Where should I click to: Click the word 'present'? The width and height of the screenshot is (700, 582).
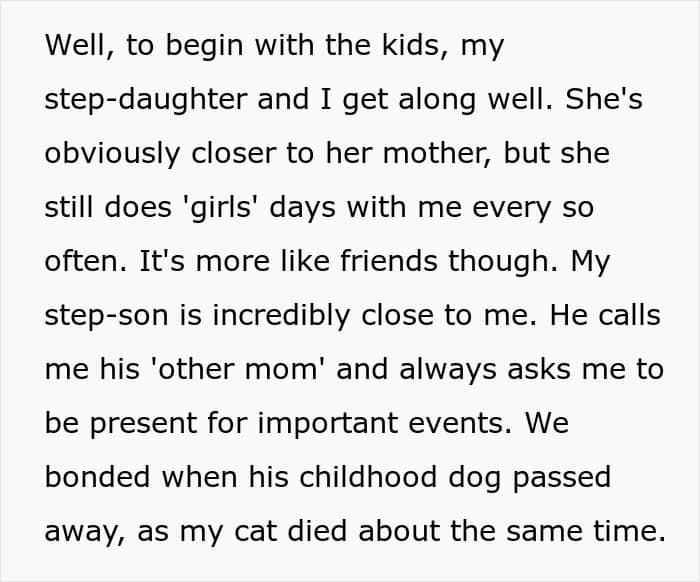(x=143, y=424)
